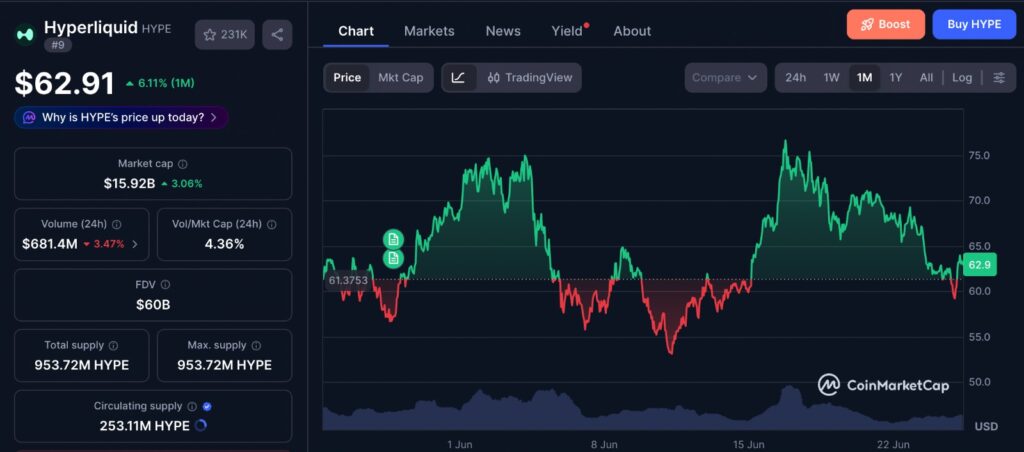The width and height of the screenshot is (1024, 452).
Task: Open the About tab
Action: pos(632,31)
